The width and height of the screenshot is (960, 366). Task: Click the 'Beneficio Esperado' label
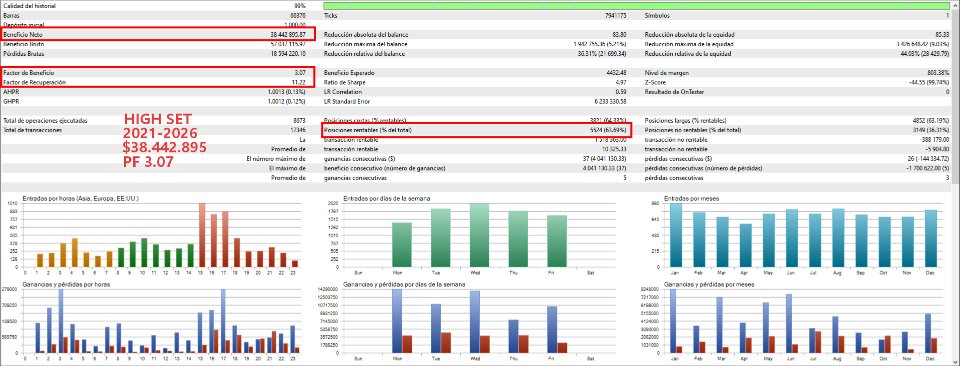tap(350, 73)
